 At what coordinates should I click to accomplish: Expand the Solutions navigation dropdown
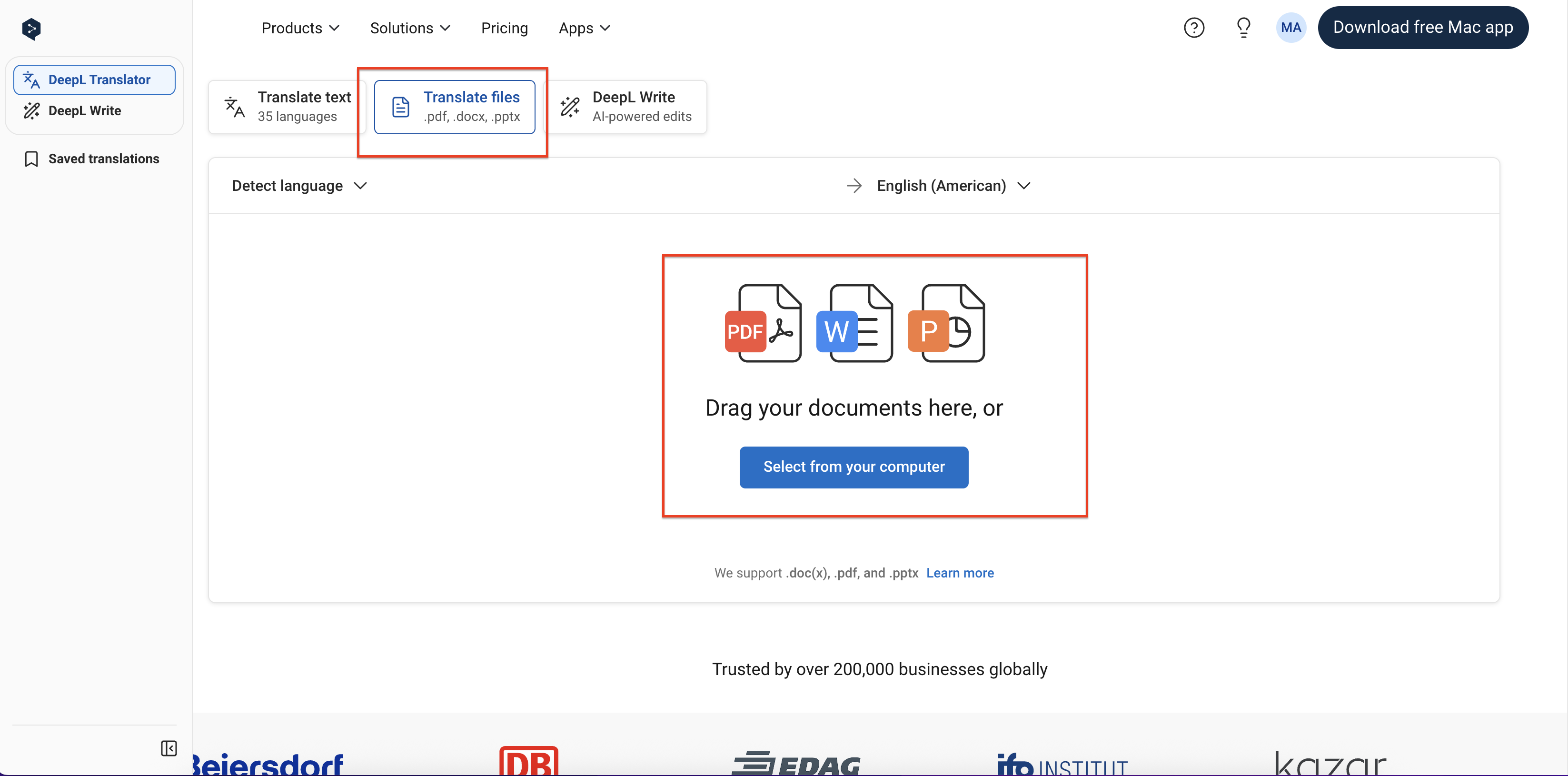[x=409, y=28]
